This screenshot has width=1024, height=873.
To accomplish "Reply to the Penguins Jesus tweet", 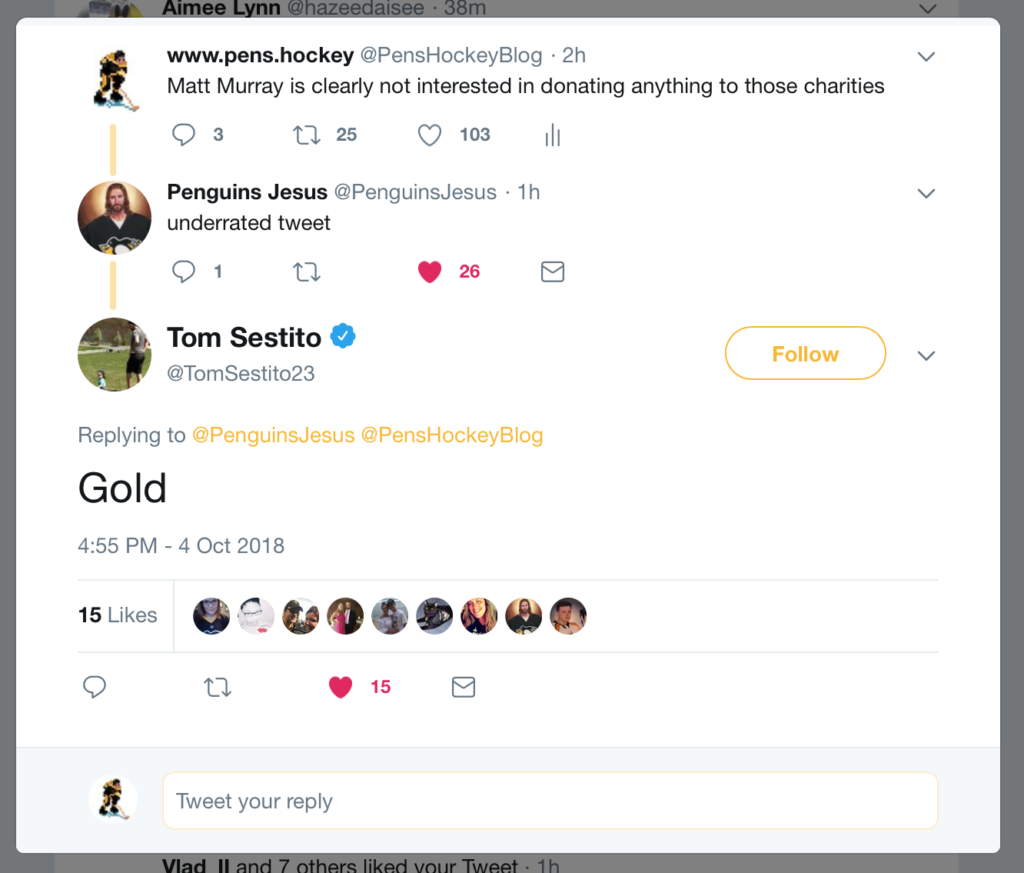I will point(184,271).
